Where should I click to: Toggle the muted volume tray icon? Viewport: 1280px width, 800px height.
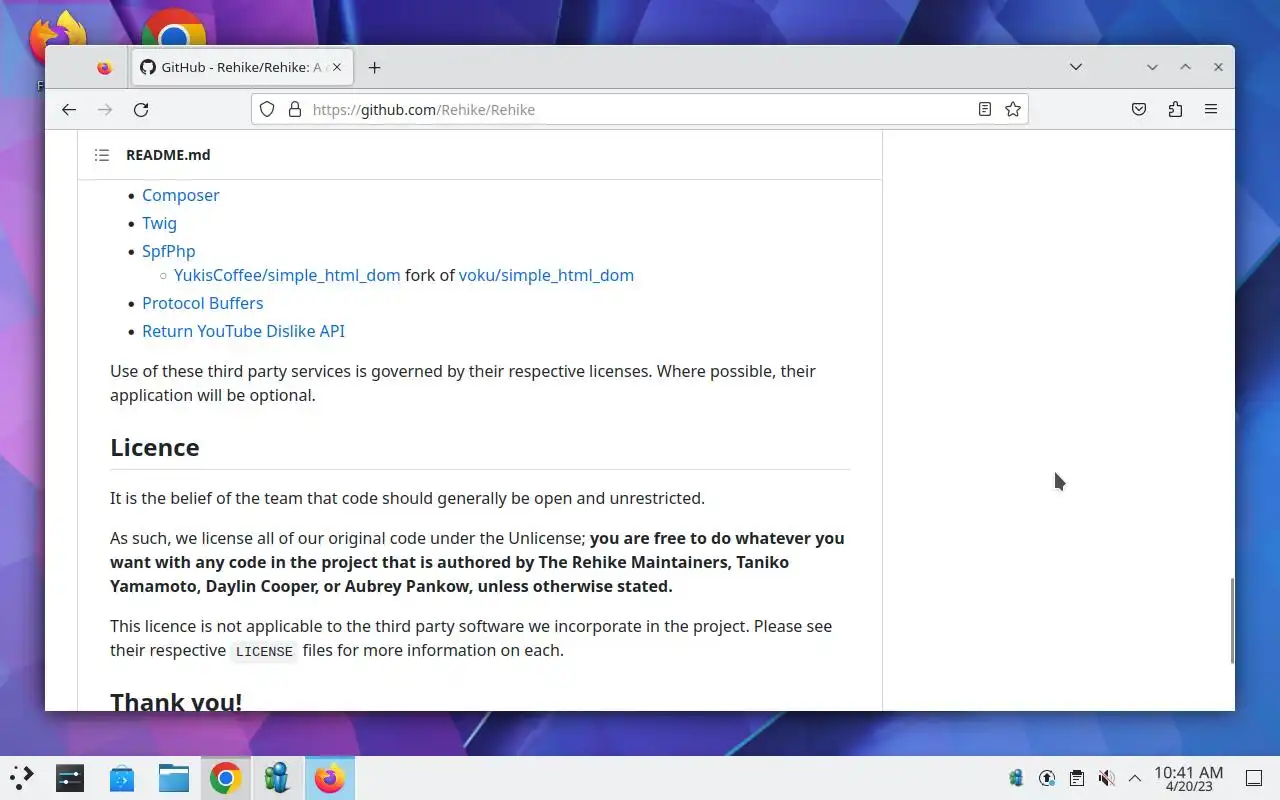pyautogui.click(x=1106, y=777)
